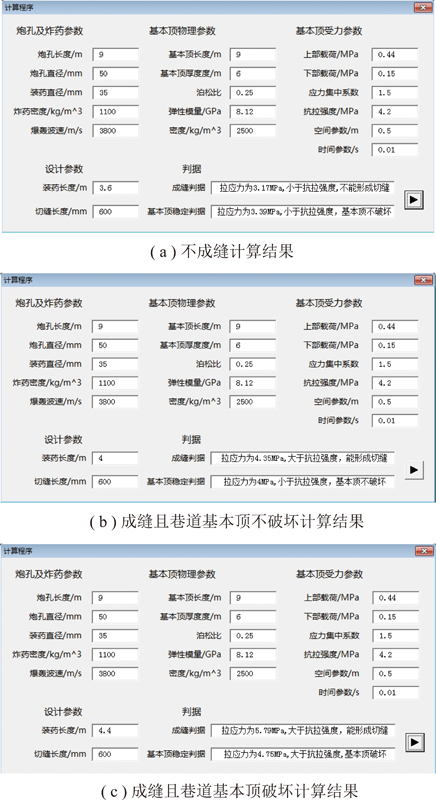Focus 基本顶稳定判据 result reading 拉应力为4.75MPa

303,754
